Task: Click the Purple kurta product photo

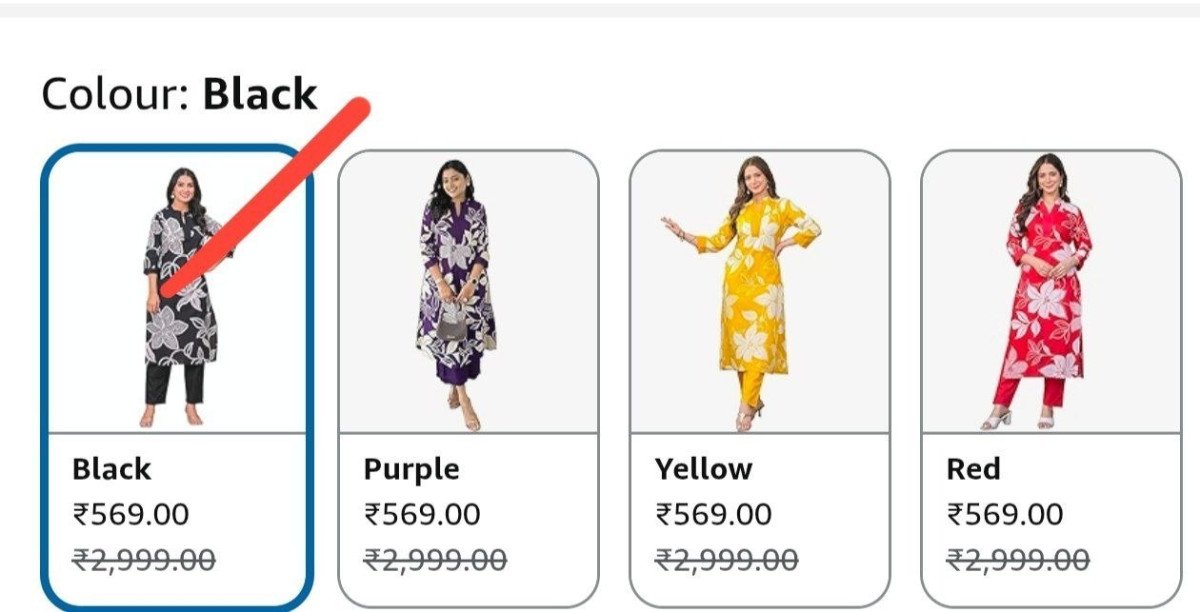Action: click(462, 290)
